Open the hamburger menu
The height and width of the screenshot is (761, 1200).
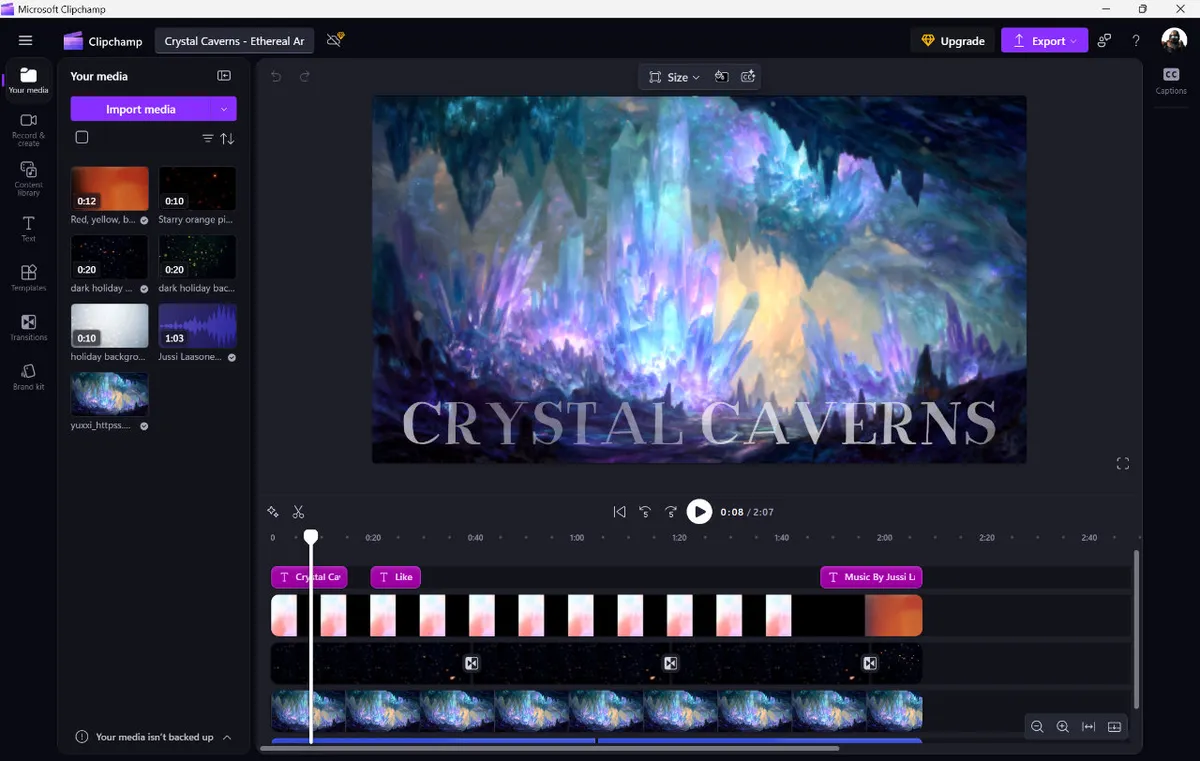(26, 40)
